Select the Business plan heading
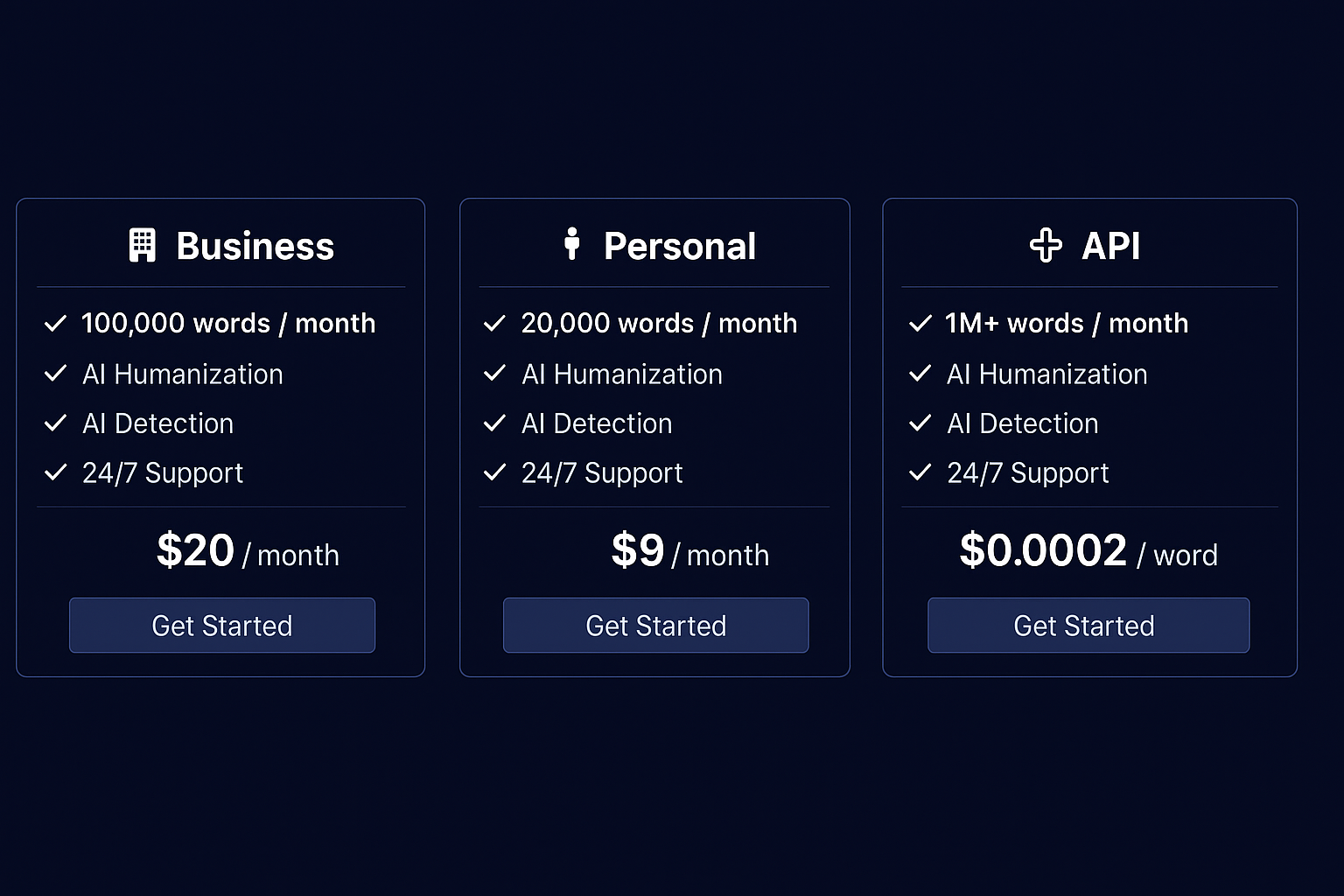The width and height of the screenshot is (1344, 896). pyautogui.click(x=255, y=246)
